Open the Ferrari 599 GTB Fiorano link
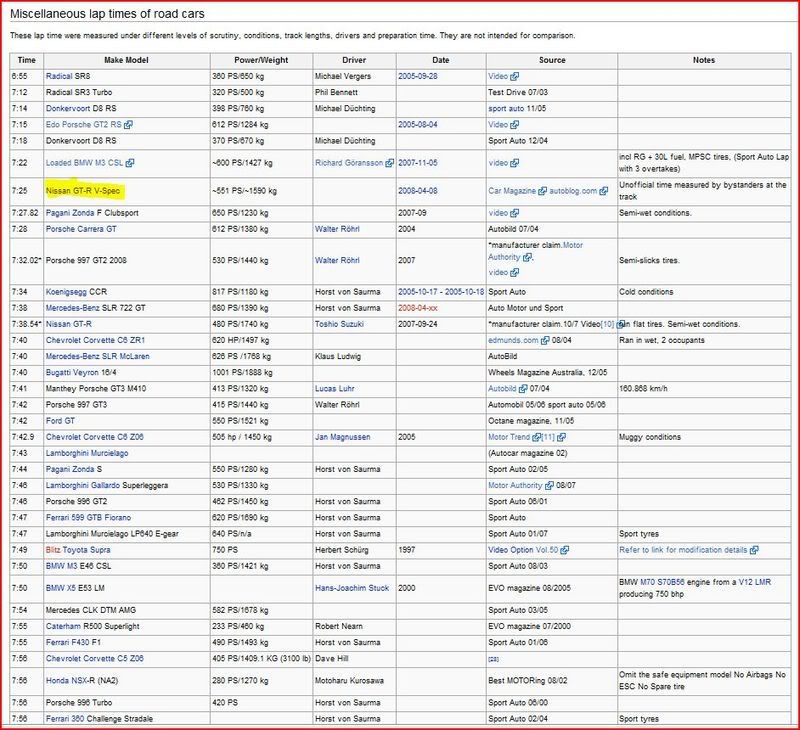The image size is (800, 730). [x=88, y=517]
